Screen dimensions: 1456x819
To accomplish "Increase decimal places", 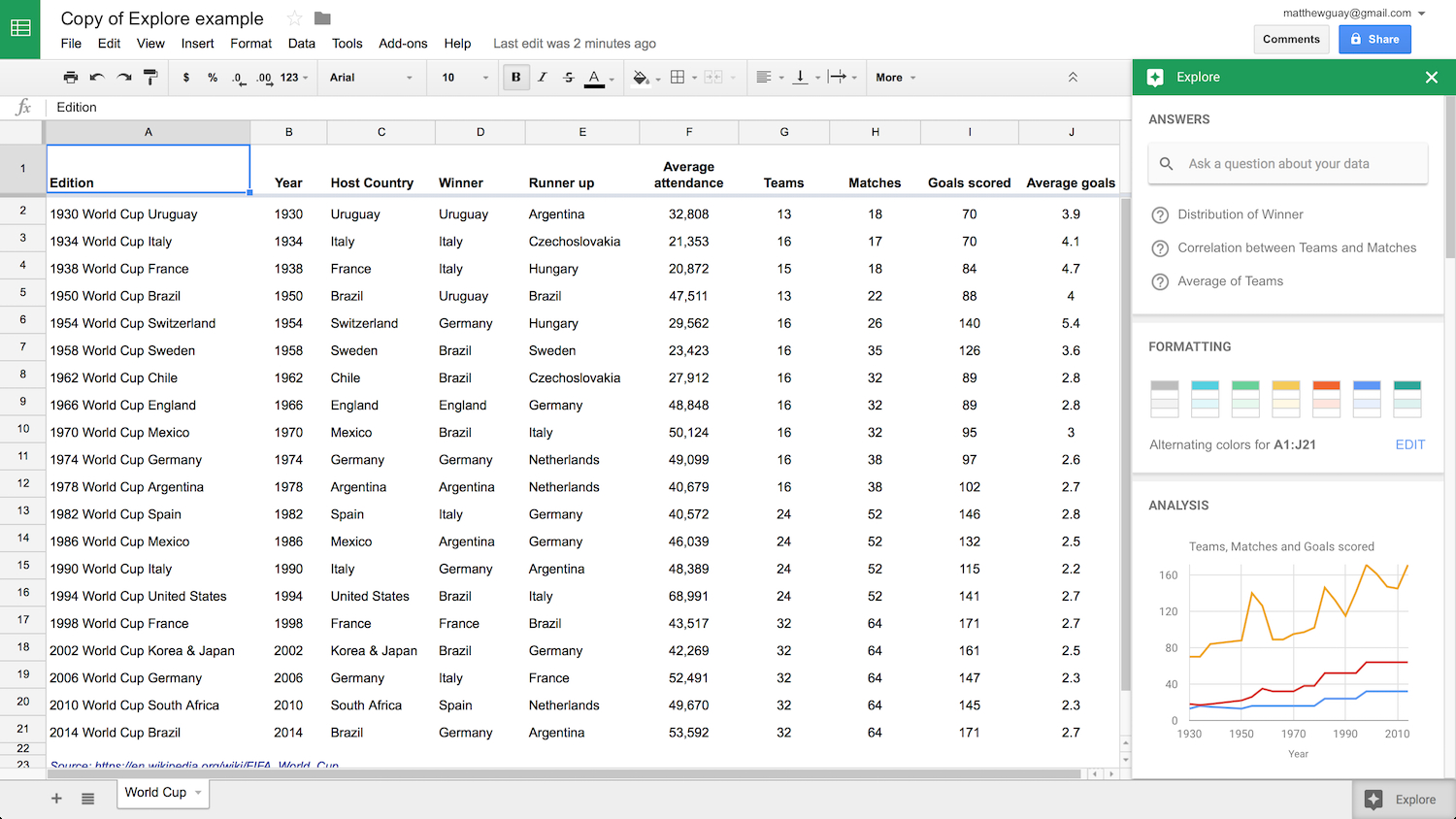I will (264, 77).
